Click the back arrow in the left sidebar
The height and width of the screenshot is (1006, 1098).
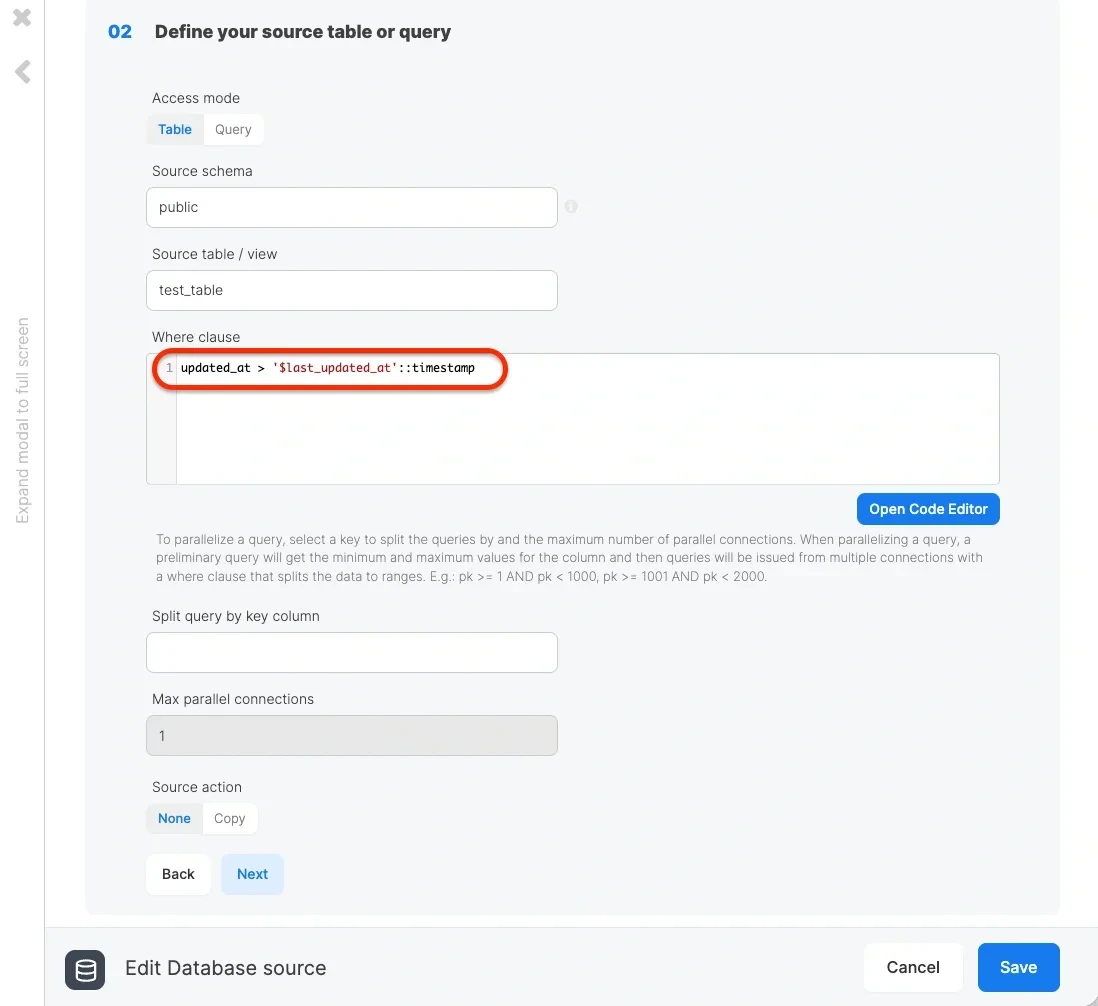[21, 70]
